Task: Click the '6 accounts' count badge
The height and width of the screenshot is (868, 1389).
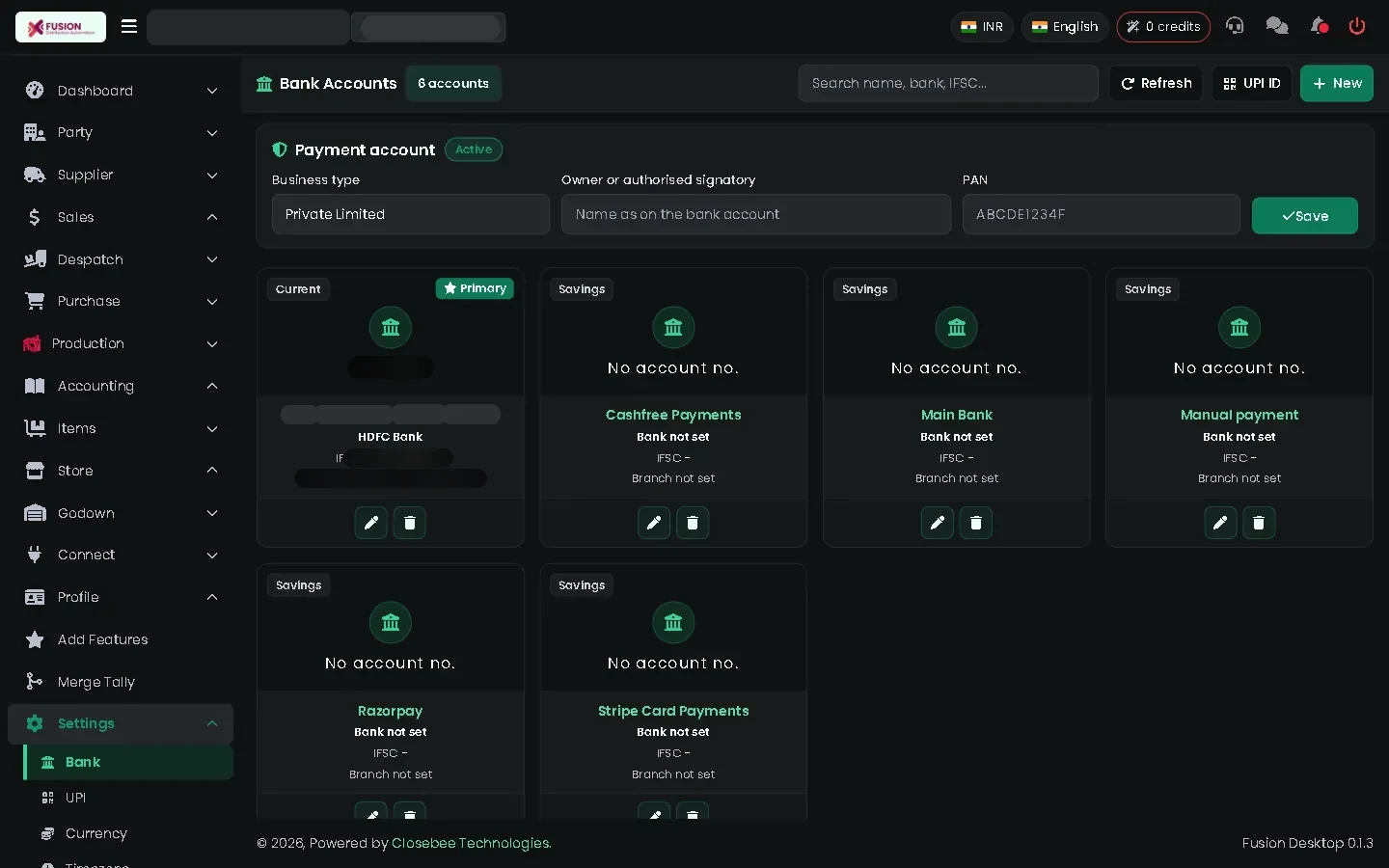Action: (x=453, y=84)
